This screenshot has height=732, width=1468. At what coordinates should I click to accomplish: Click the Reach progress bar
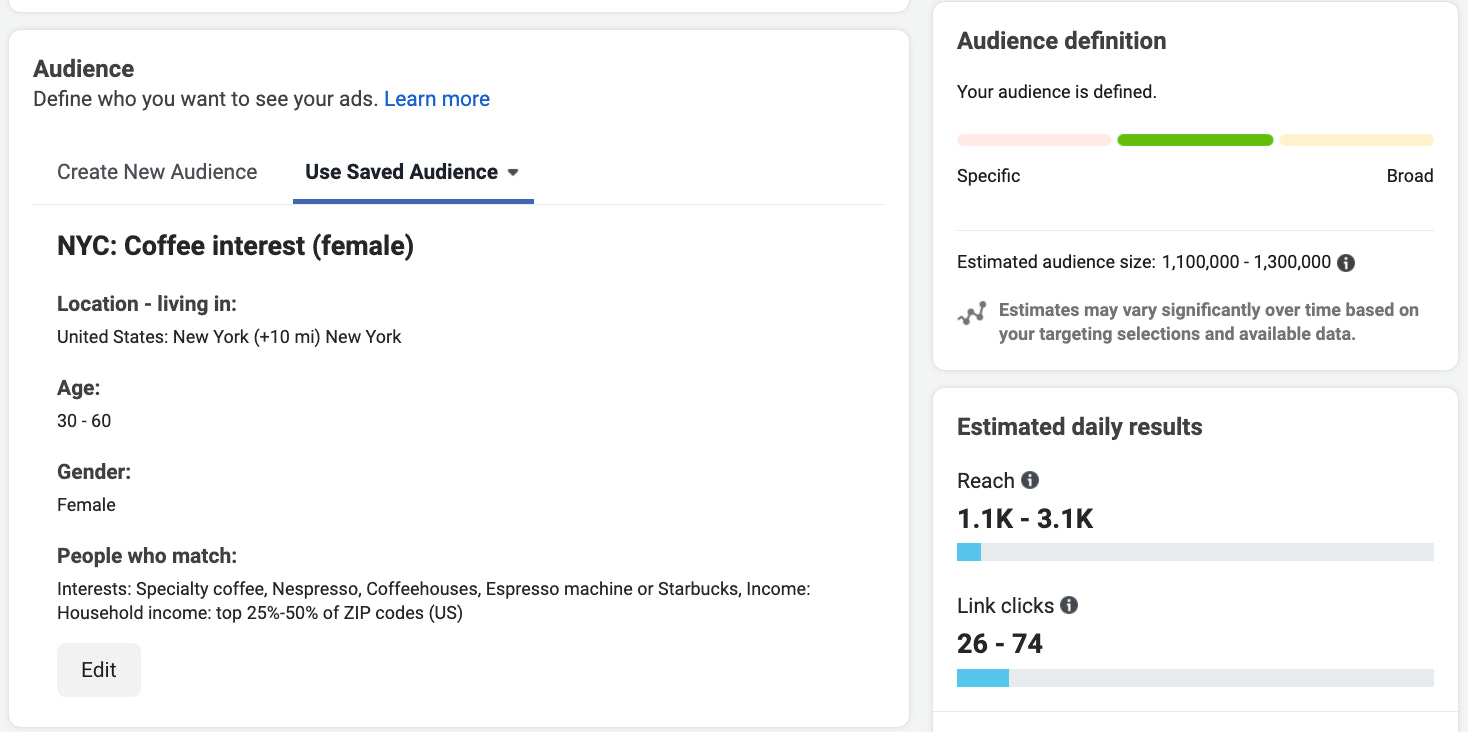[x=1195, y=552]
